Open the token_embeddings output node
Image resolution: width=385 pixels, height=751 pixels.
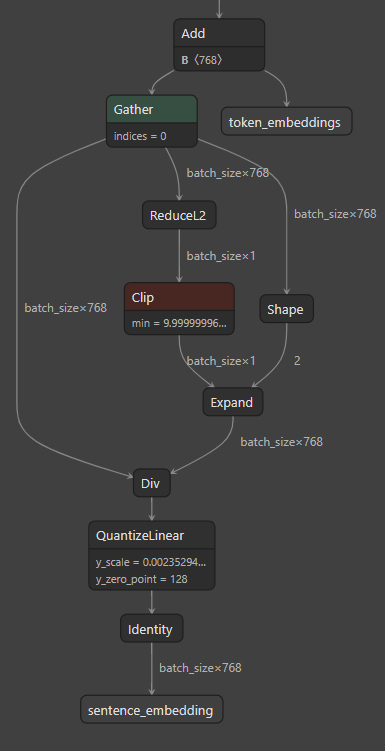(286, 122)
